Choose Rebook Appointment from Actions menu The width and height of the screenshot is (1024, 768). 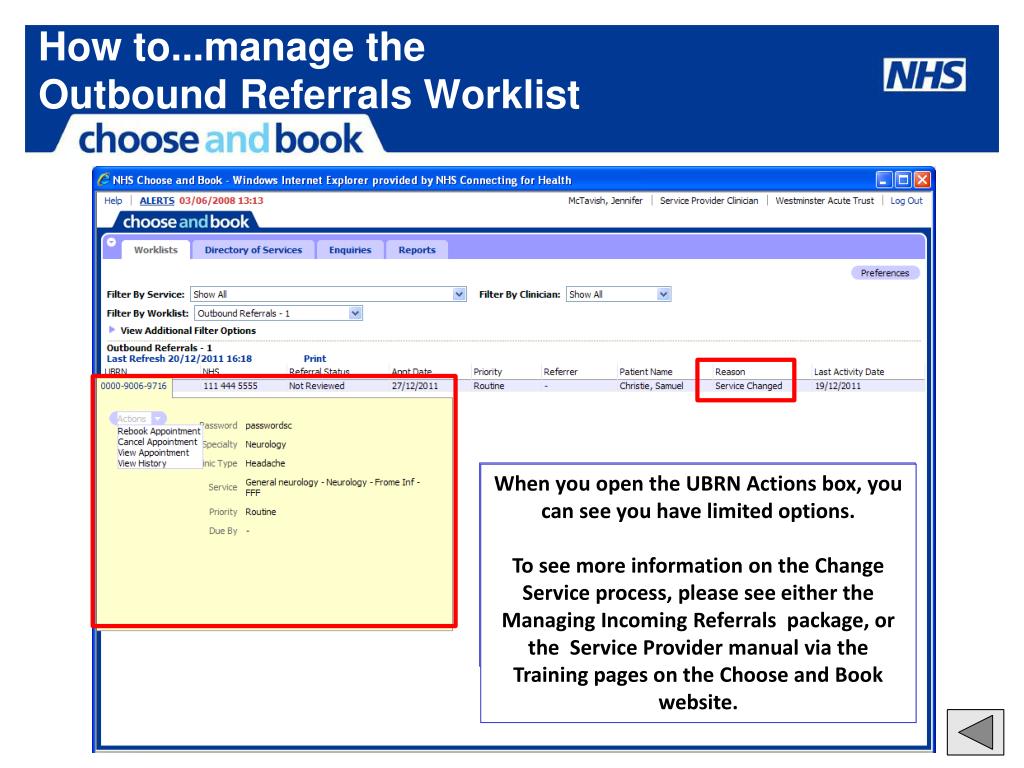point(159,431)
